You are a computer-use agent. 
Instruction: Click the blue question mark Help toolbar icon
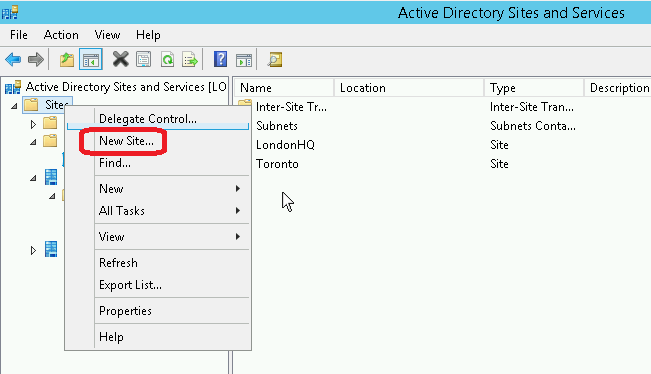pos(220,59)
